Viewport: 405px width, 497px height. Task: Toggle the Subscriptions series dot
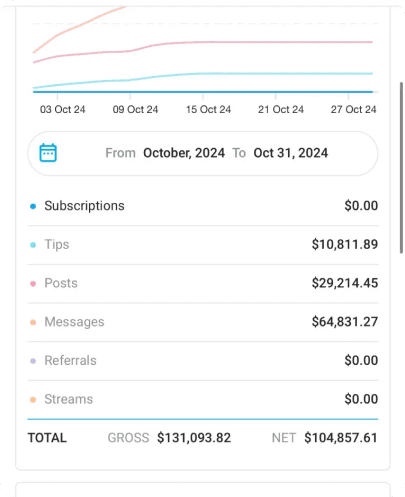click(x=33, y=206)
